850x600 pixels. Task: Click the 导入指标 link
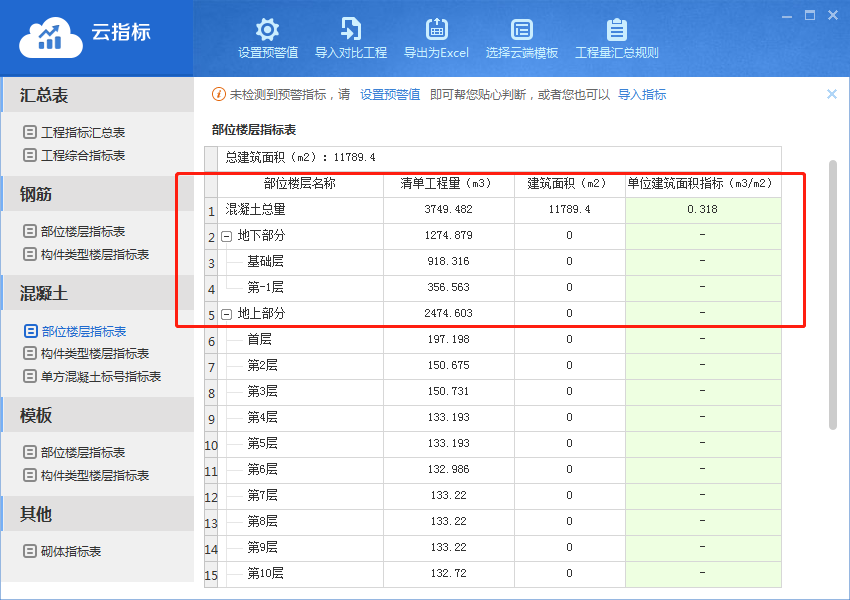click(642, 95)
